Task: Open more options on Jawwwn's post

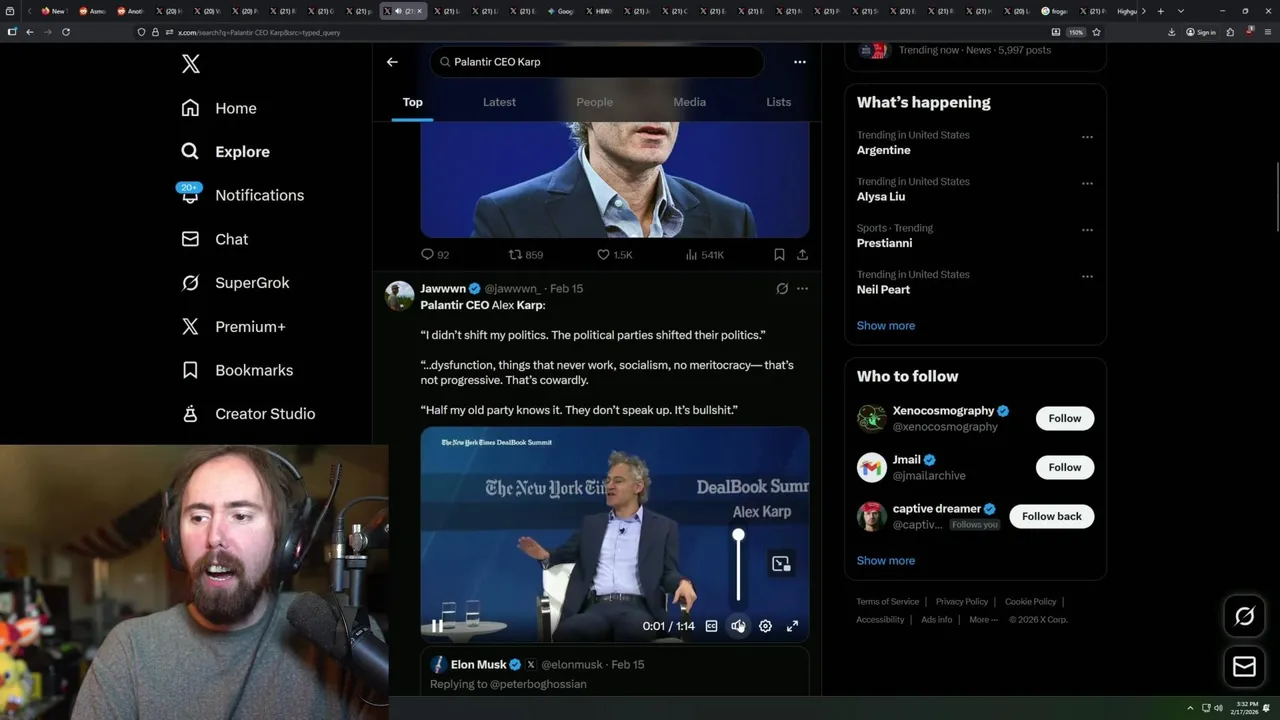Action: pos(802,288)
